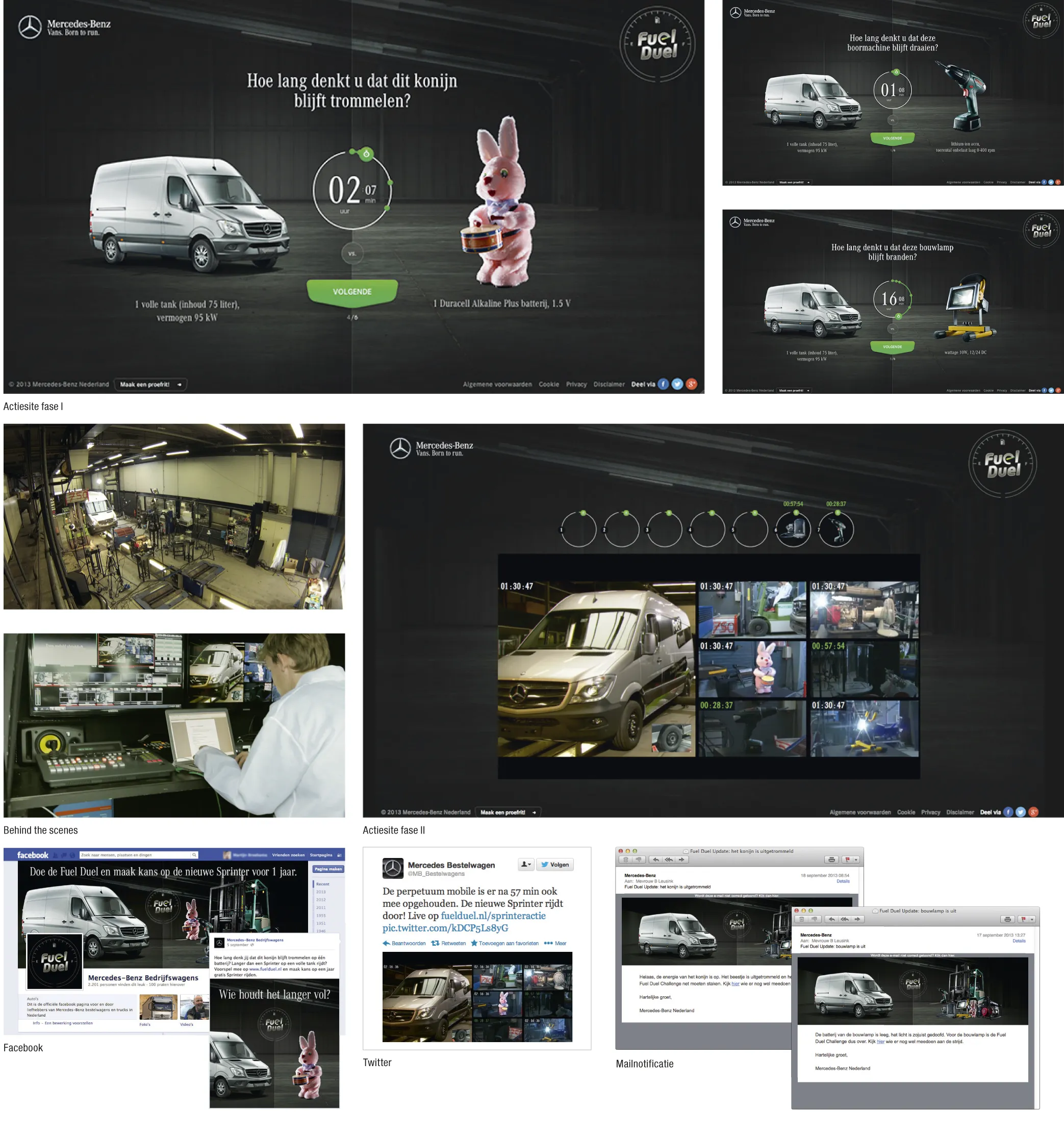Click the large Sprinter live video feed
Screen dimensions: 1064x1137
[597, 669]
